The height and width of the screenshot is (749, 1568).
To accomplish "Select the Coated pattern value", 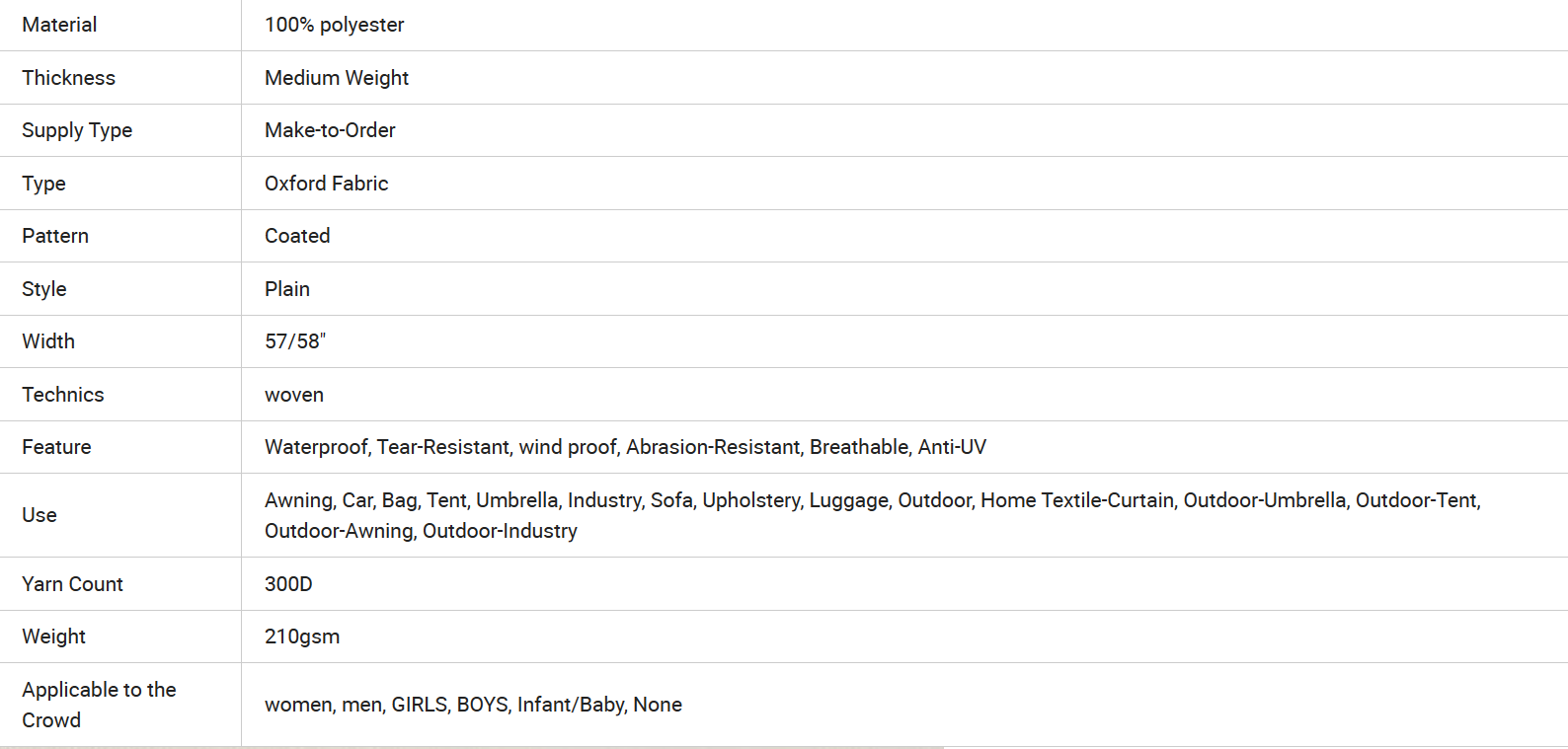I will (x=297, y=236).
